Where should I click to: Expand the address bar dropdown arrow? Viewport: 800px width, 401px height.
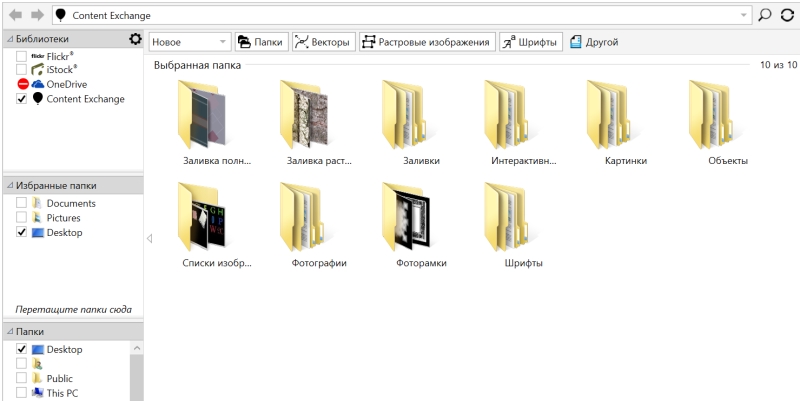pos(743,16)
